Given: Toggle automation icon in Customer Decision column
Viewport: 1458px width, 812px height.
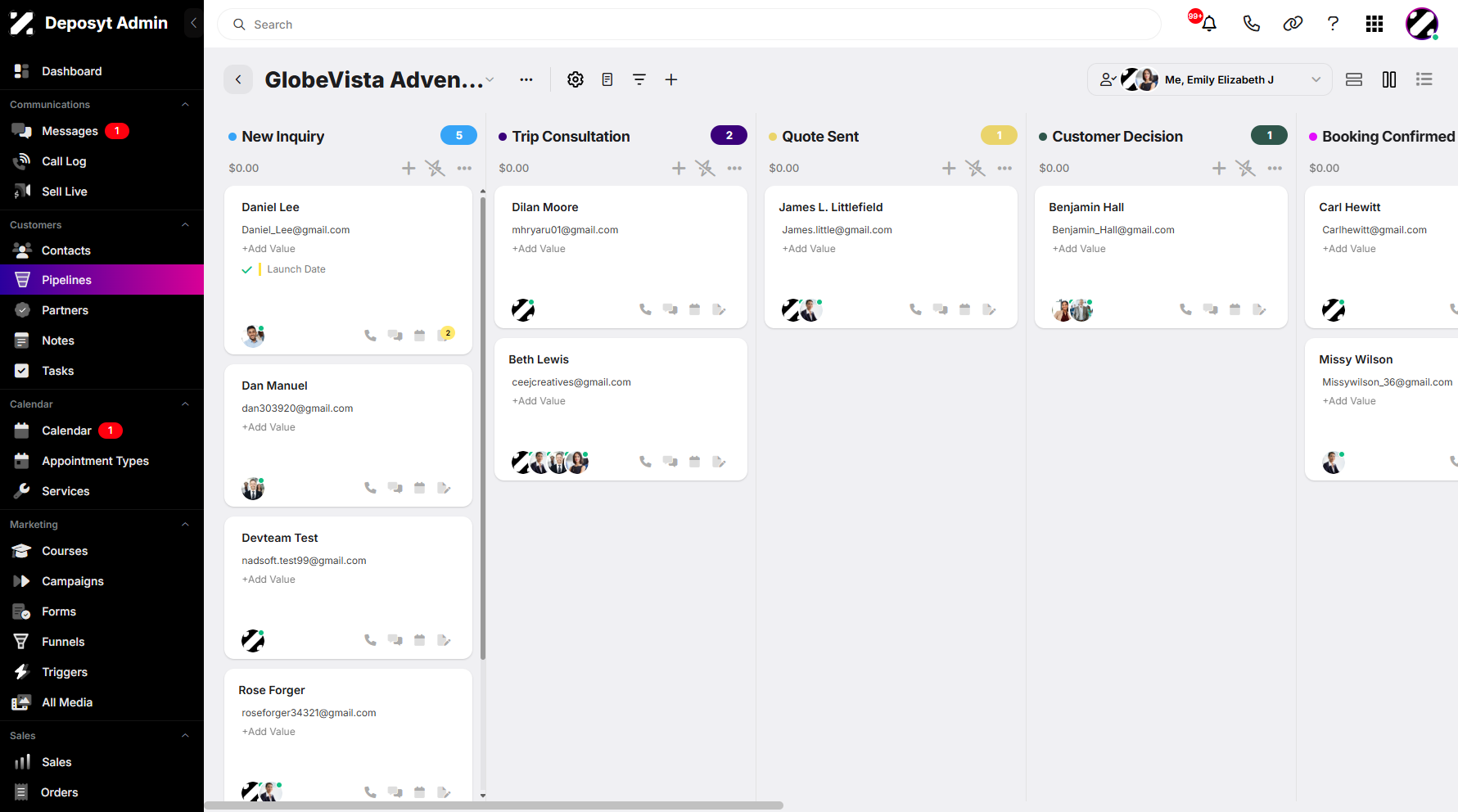Looking at the screenshot, I should 1245,168.
